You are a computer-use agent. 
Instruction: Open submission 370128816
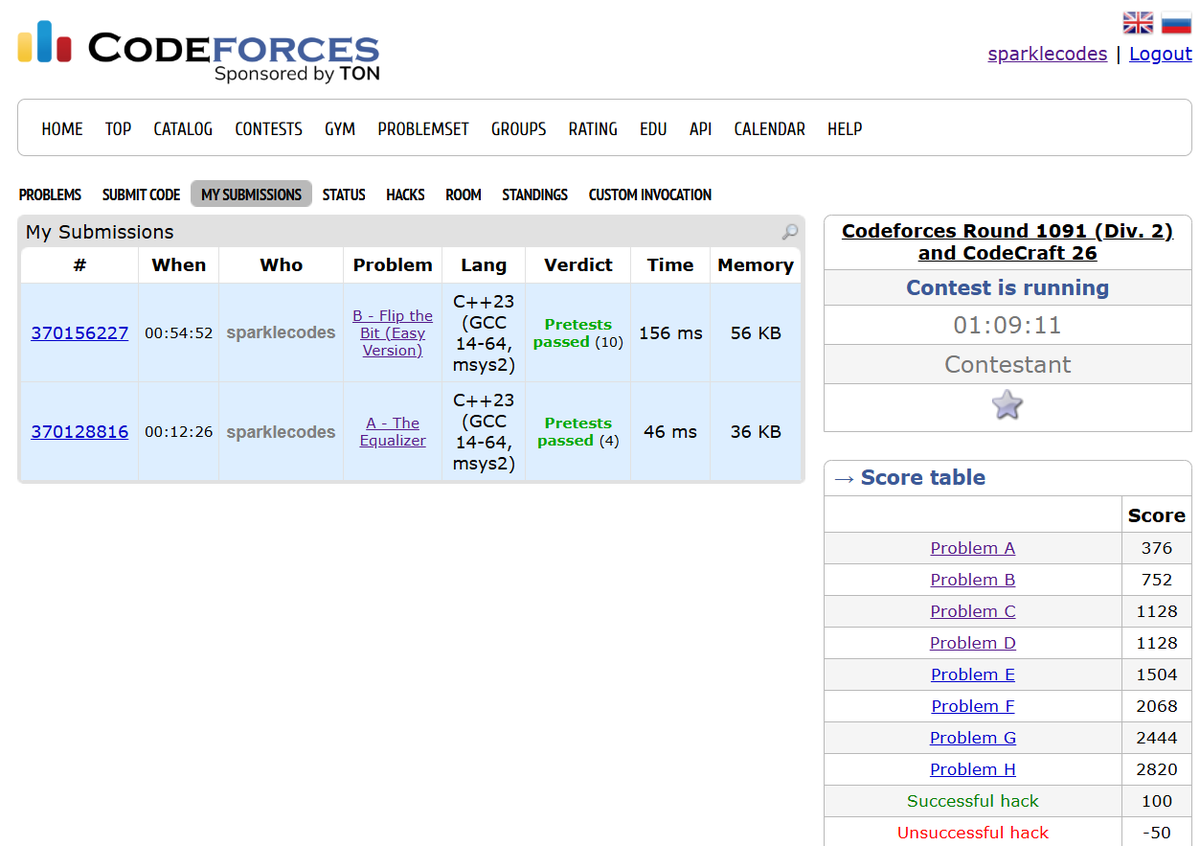(80, 432)
